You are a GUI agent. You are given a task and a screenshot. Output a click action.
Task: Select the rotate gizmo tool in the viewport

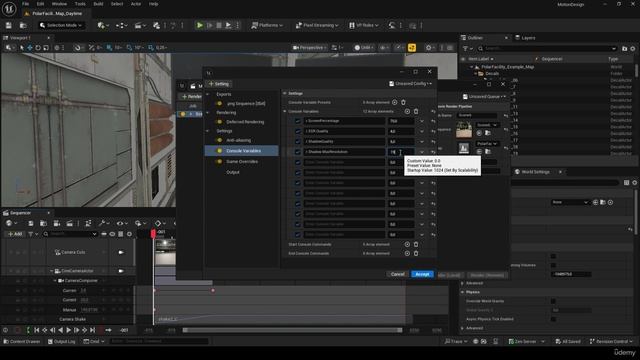(x=38, y=48)
